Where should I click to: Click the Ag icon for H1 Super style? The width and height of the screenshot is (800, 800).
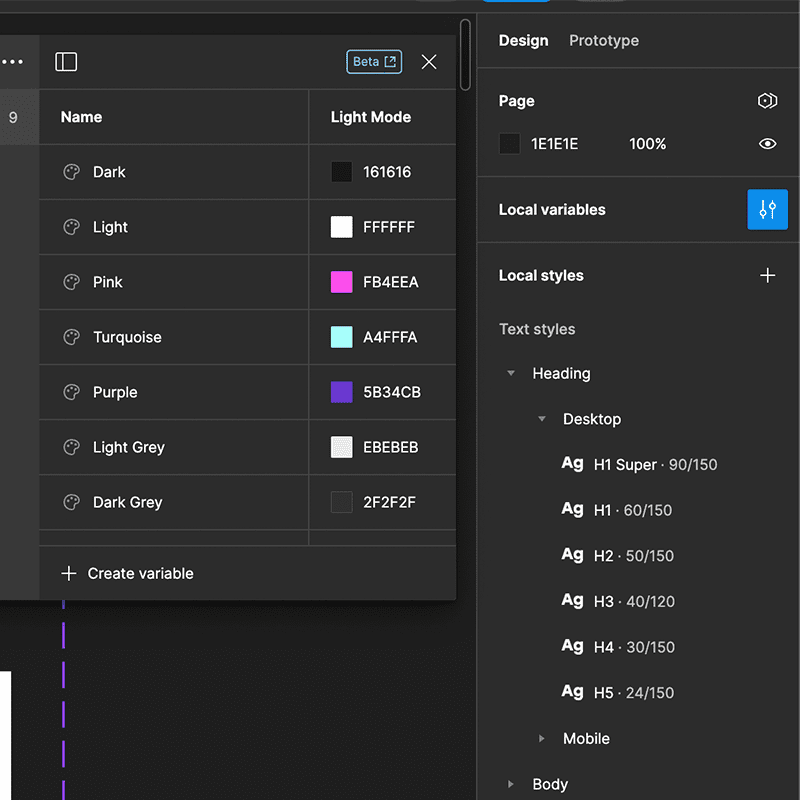572,464
